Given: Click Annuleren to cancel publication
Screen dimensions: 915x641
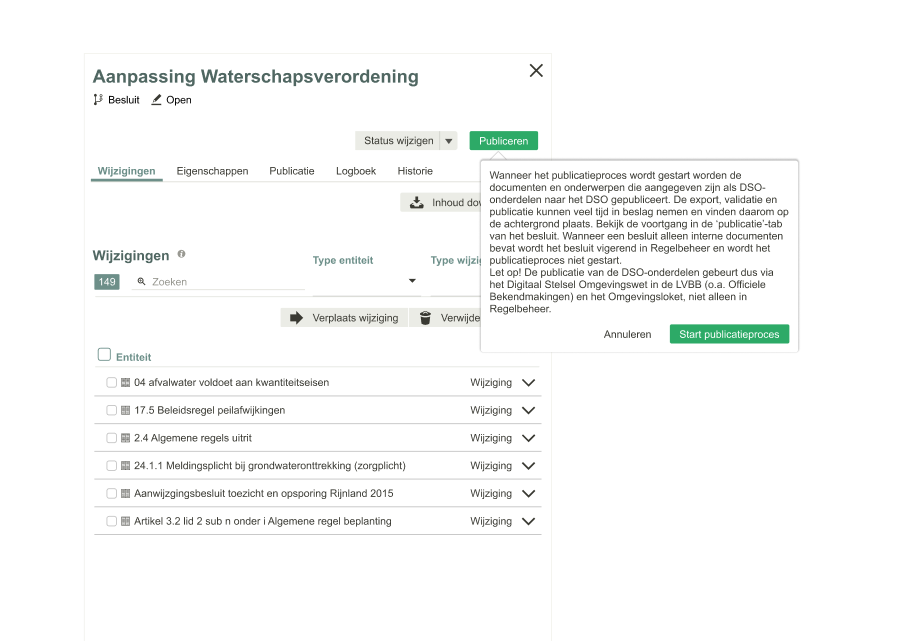Looking at the screenshot, I should tap(627, 334).
